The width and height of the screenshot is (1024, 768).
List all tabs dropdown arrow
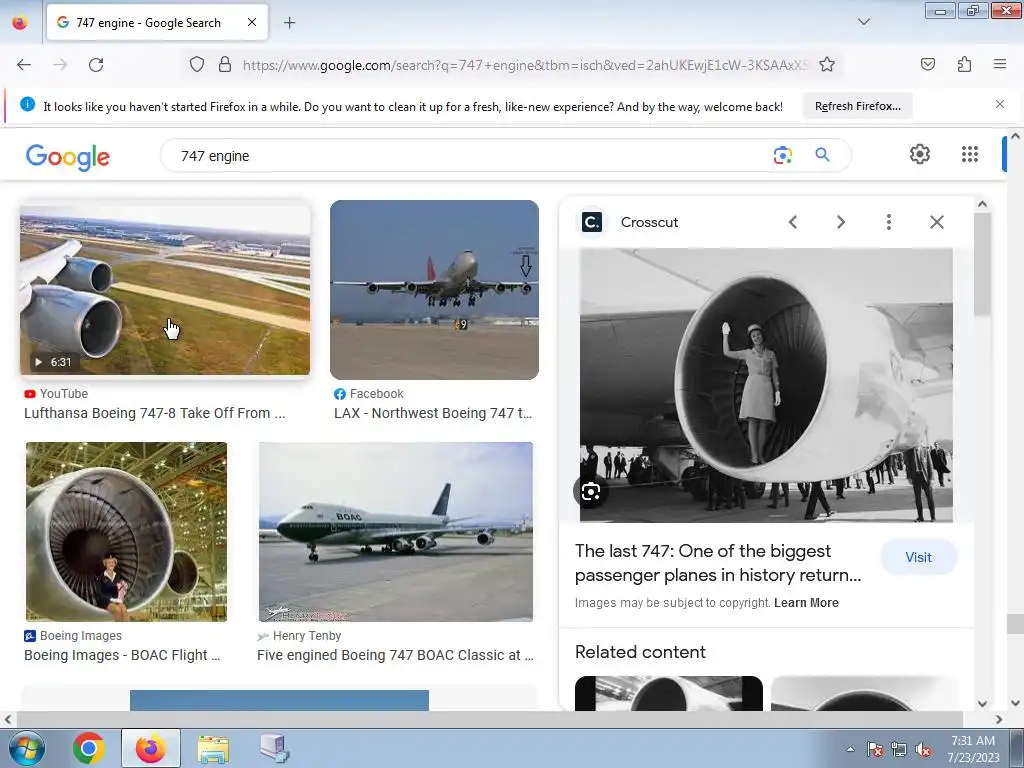tap(863, 22)
